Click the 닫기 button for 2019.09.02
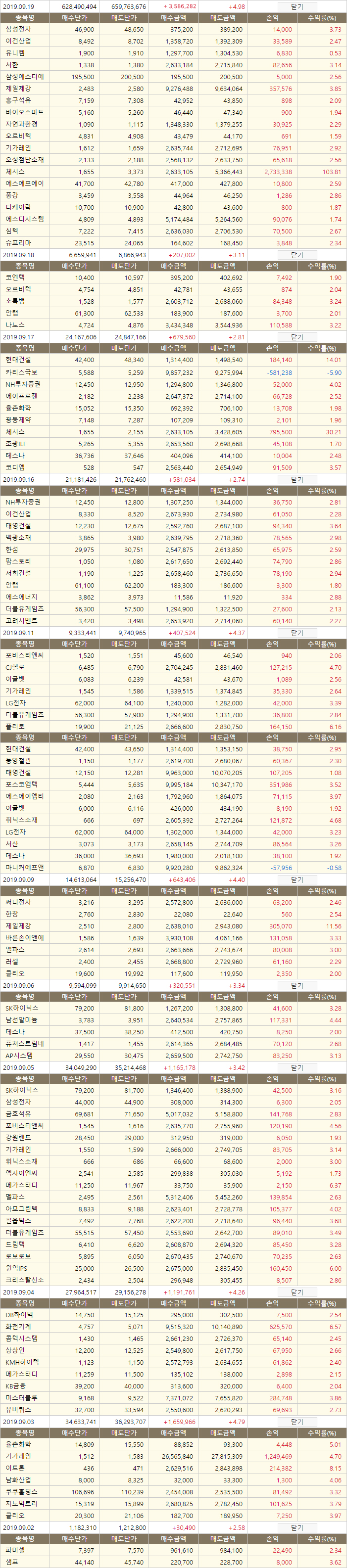Image resolution: width=347 pixels, height=1568 pixels. [x=297, y=1528]
